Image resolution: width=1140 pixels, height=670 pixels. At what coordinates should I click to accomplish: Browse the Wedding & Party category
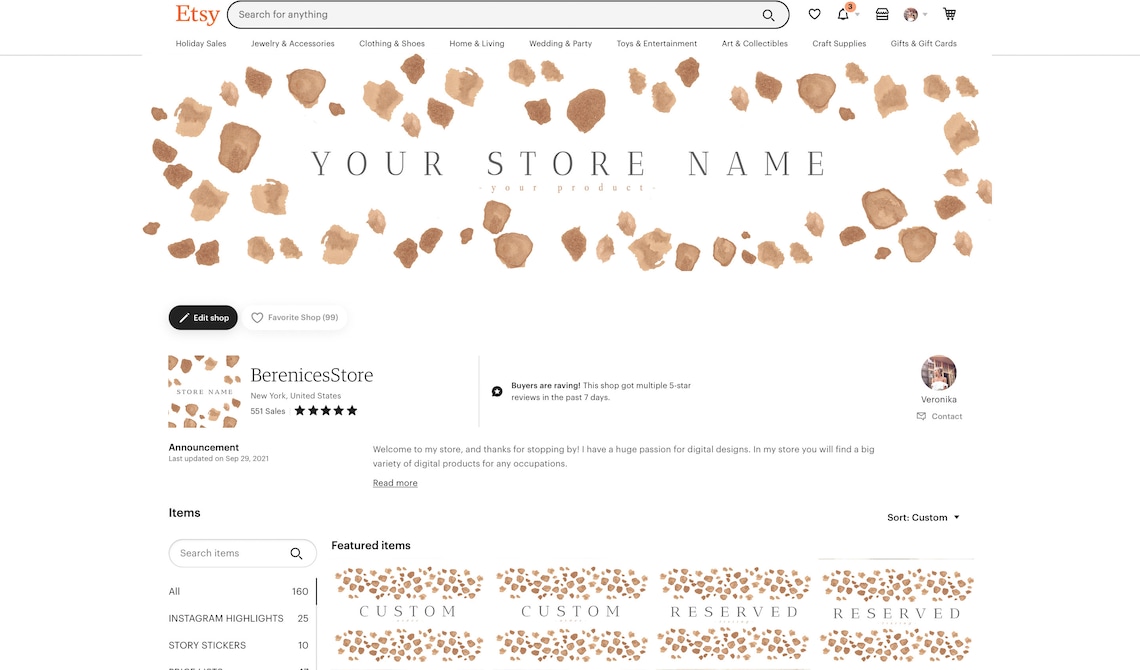[x=560, y=43]
